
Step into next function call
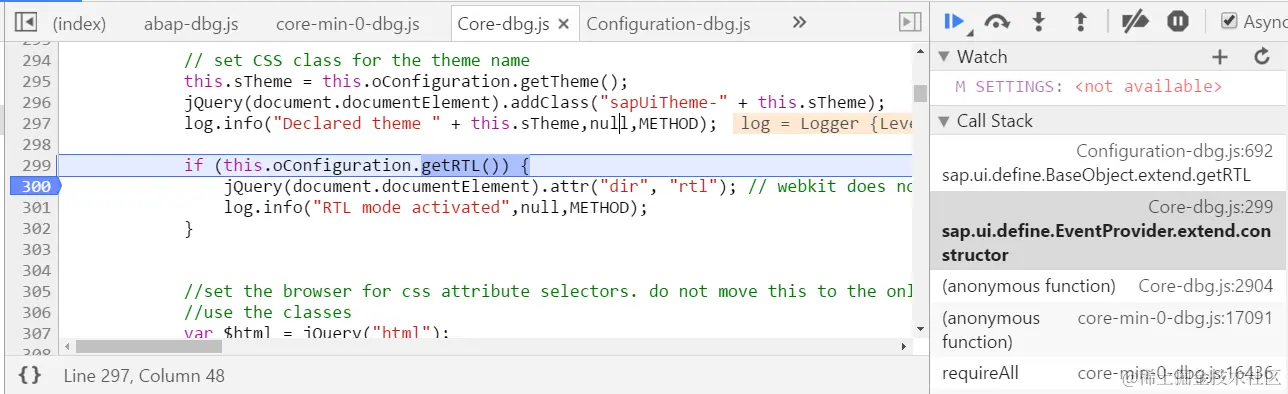point(1039,21)
